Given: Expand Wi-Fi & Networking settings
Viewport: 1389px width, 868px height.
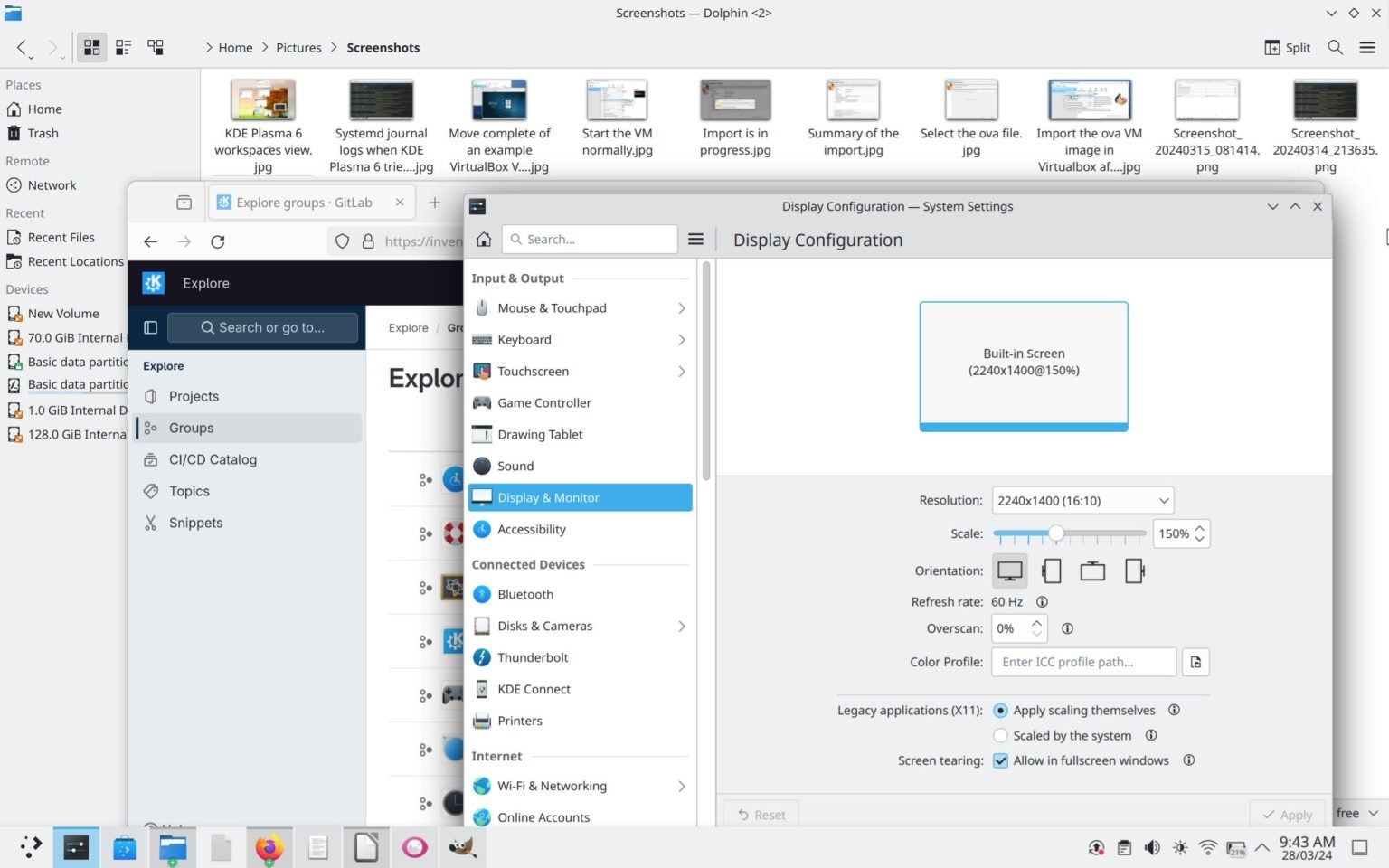Looking at the screenshot, I should click(552, 786).
